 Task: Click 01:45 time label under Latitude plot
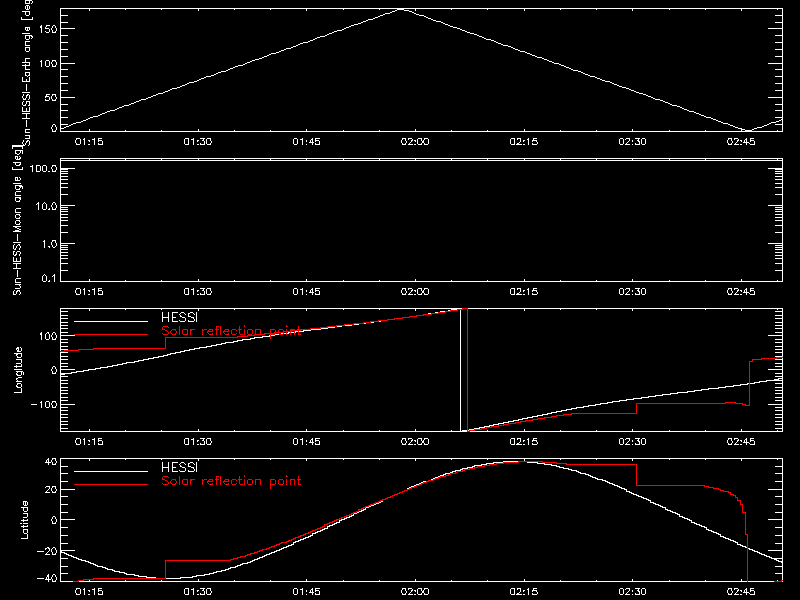pos(307,591)
